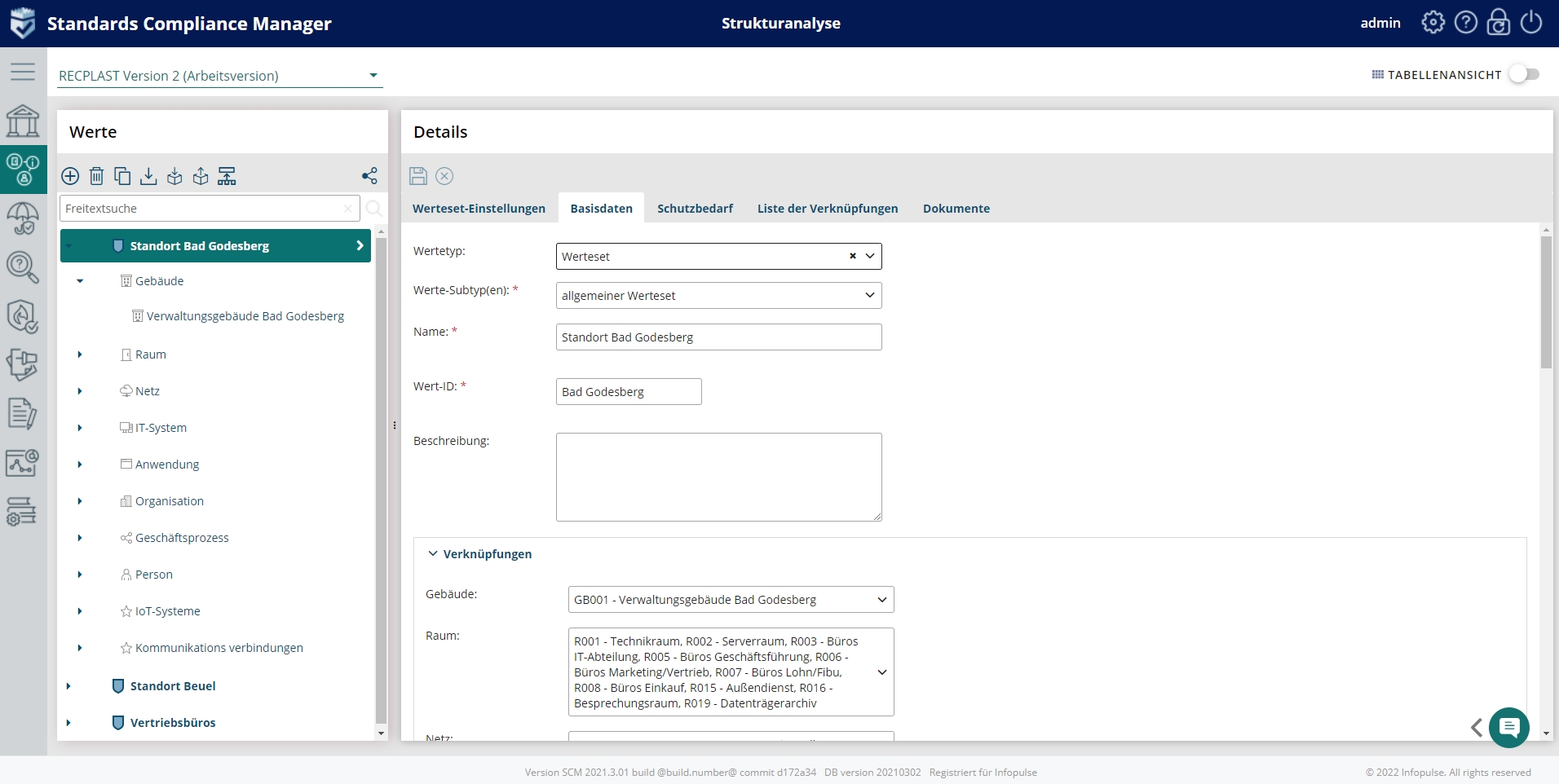Click the Wert-ID input field
Screen dimensions: 1559x784
click(x=629, y=392)
